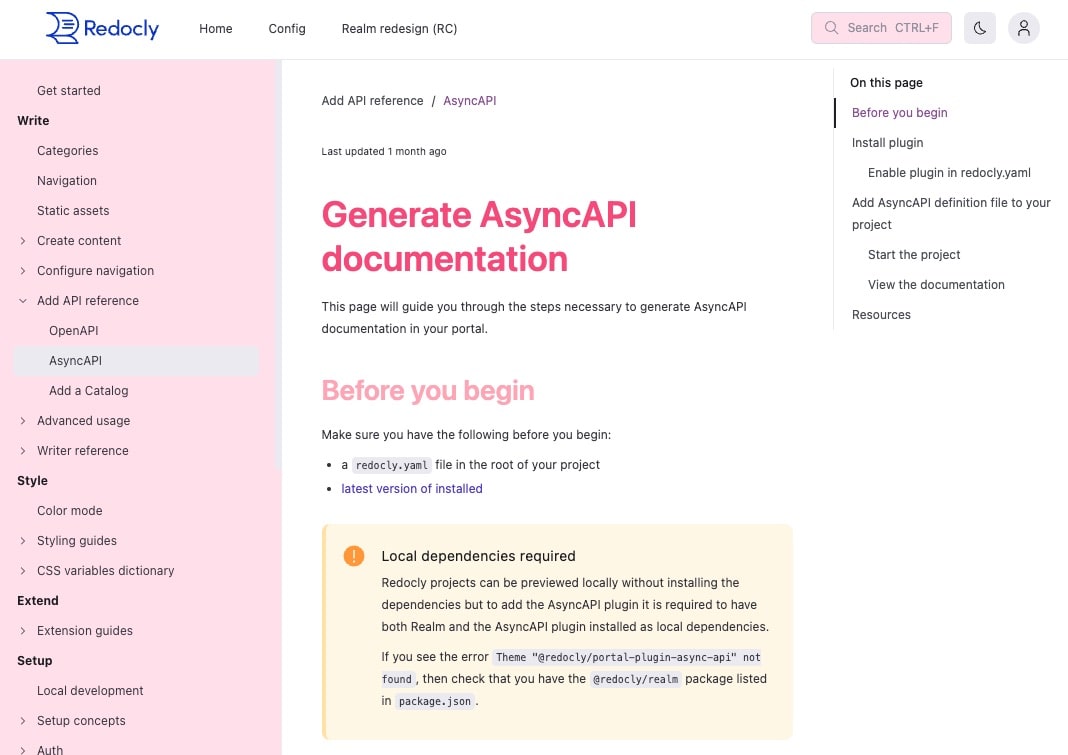The image size is (1068, 755).
Task: Open CSS variables dictionary sidebar label
Action: (x=106, y=570)
